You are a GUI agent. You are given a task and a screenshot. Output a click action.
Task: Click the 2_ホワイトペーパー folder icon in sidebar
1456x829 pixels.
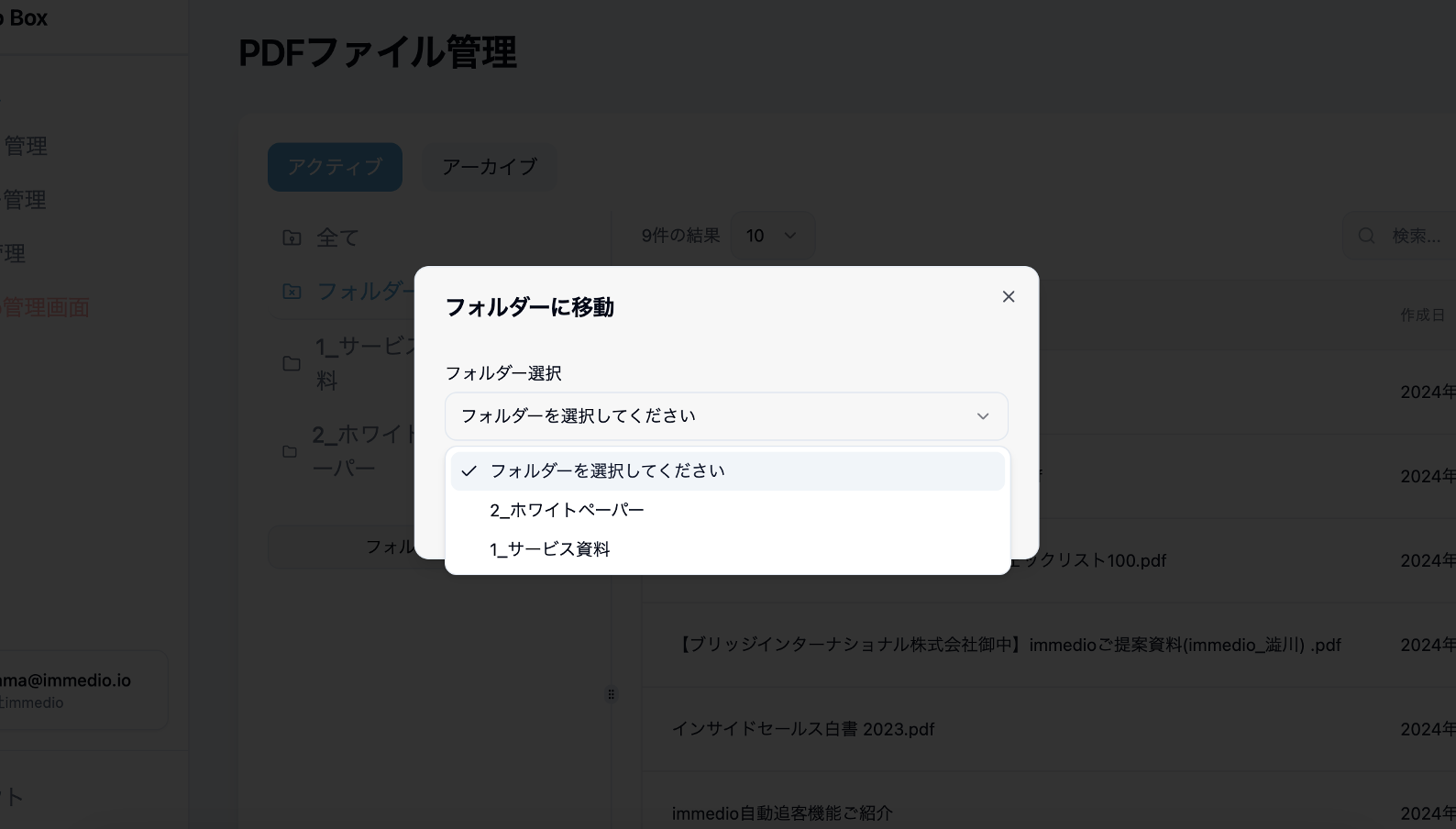290,451
